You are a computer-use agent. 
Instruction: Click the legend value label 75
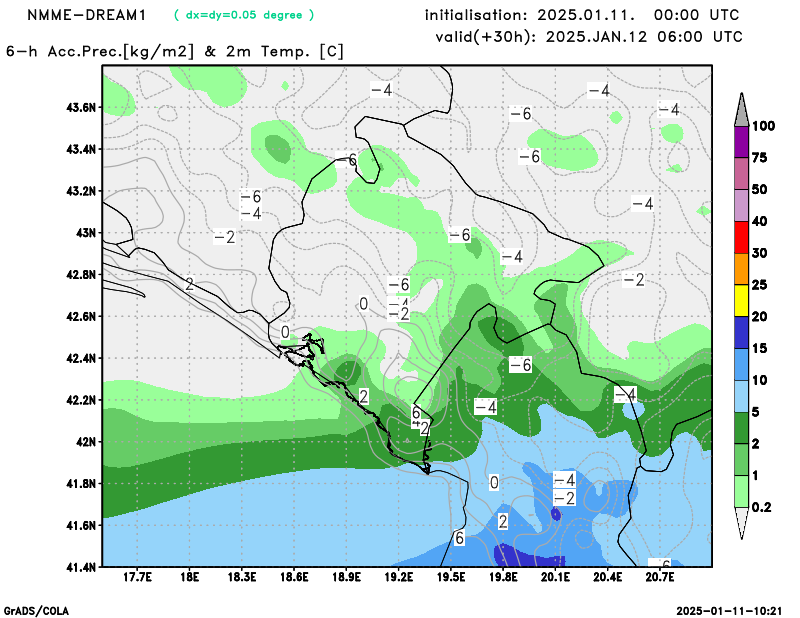[760, 158]
